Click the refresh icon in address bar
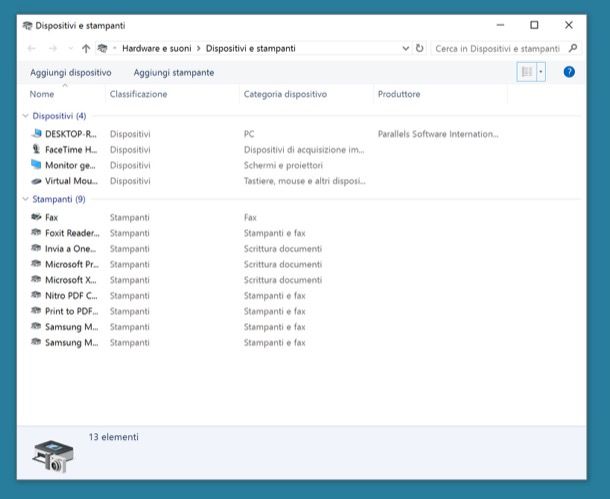 [419, 48]
